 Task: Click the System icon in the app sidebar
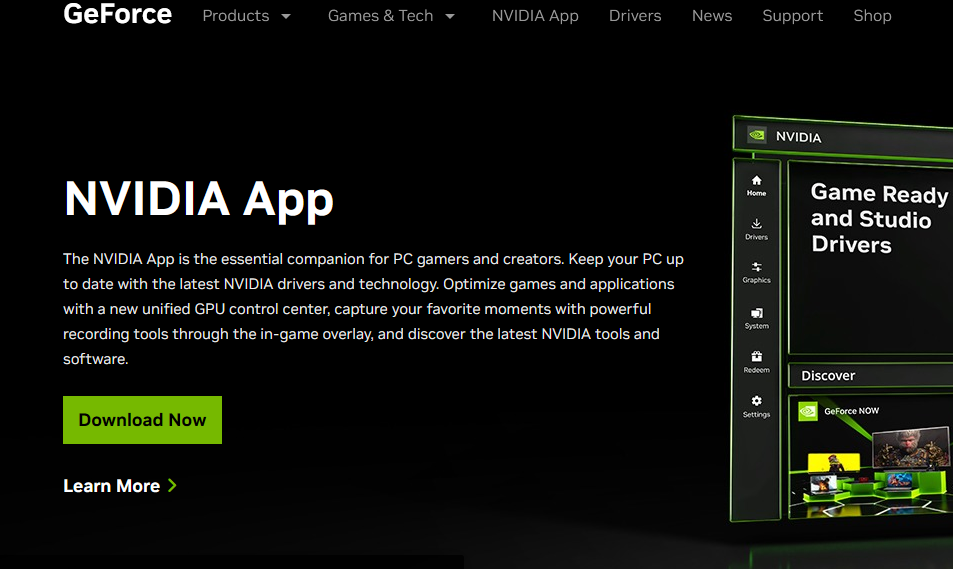pyautogui.click(x=756, y=313)
